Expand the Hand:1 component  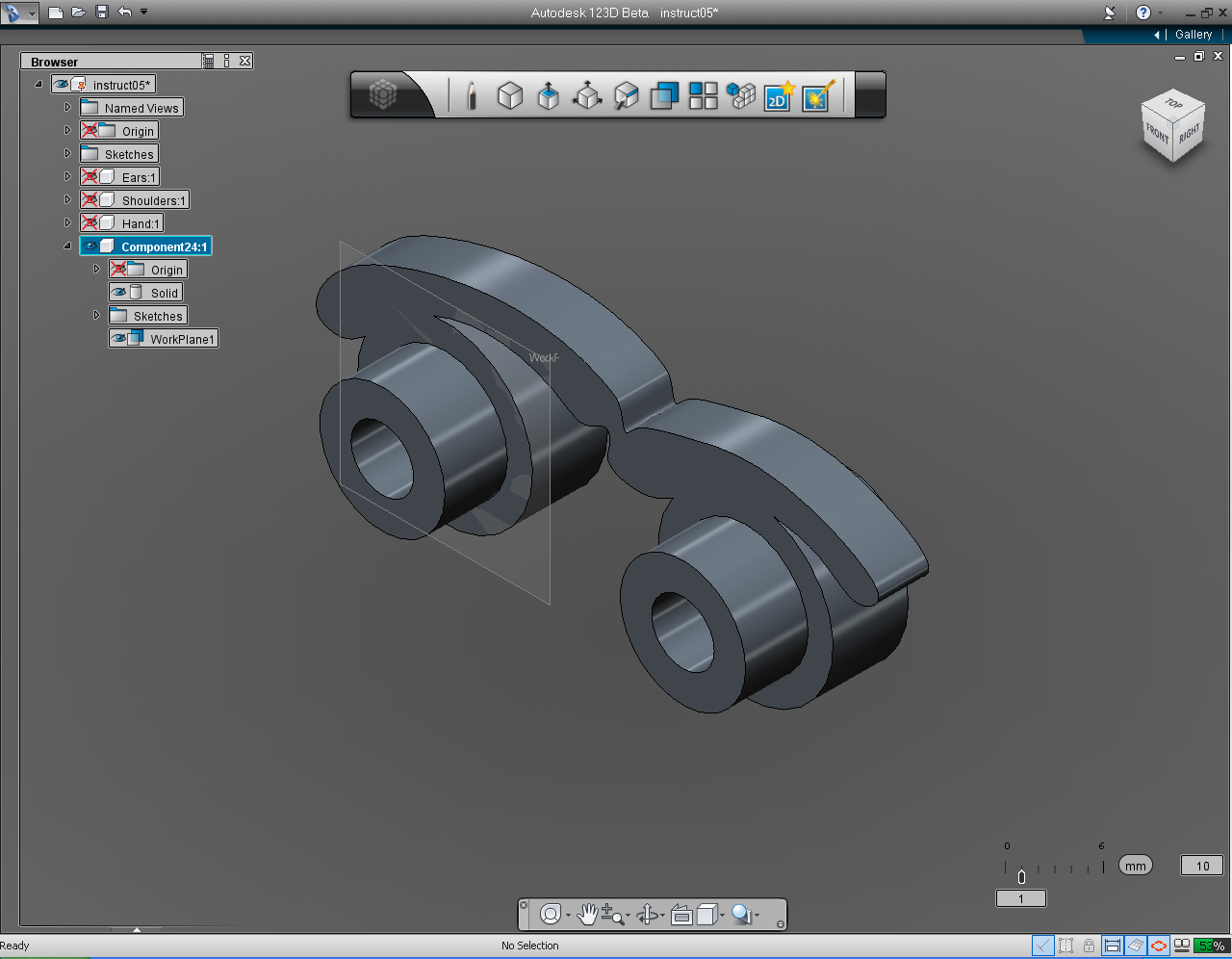tap(67, 223)
